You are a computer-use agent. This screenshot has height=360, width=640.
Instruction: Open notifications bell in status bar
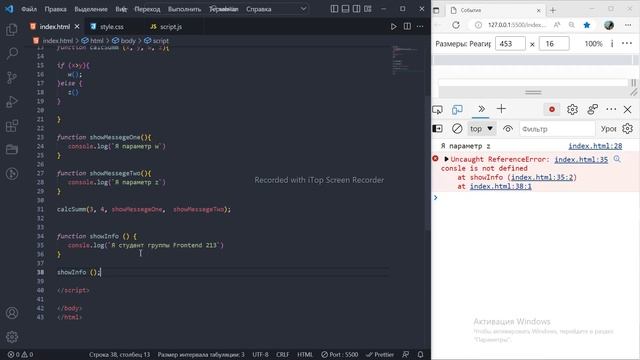420,355
